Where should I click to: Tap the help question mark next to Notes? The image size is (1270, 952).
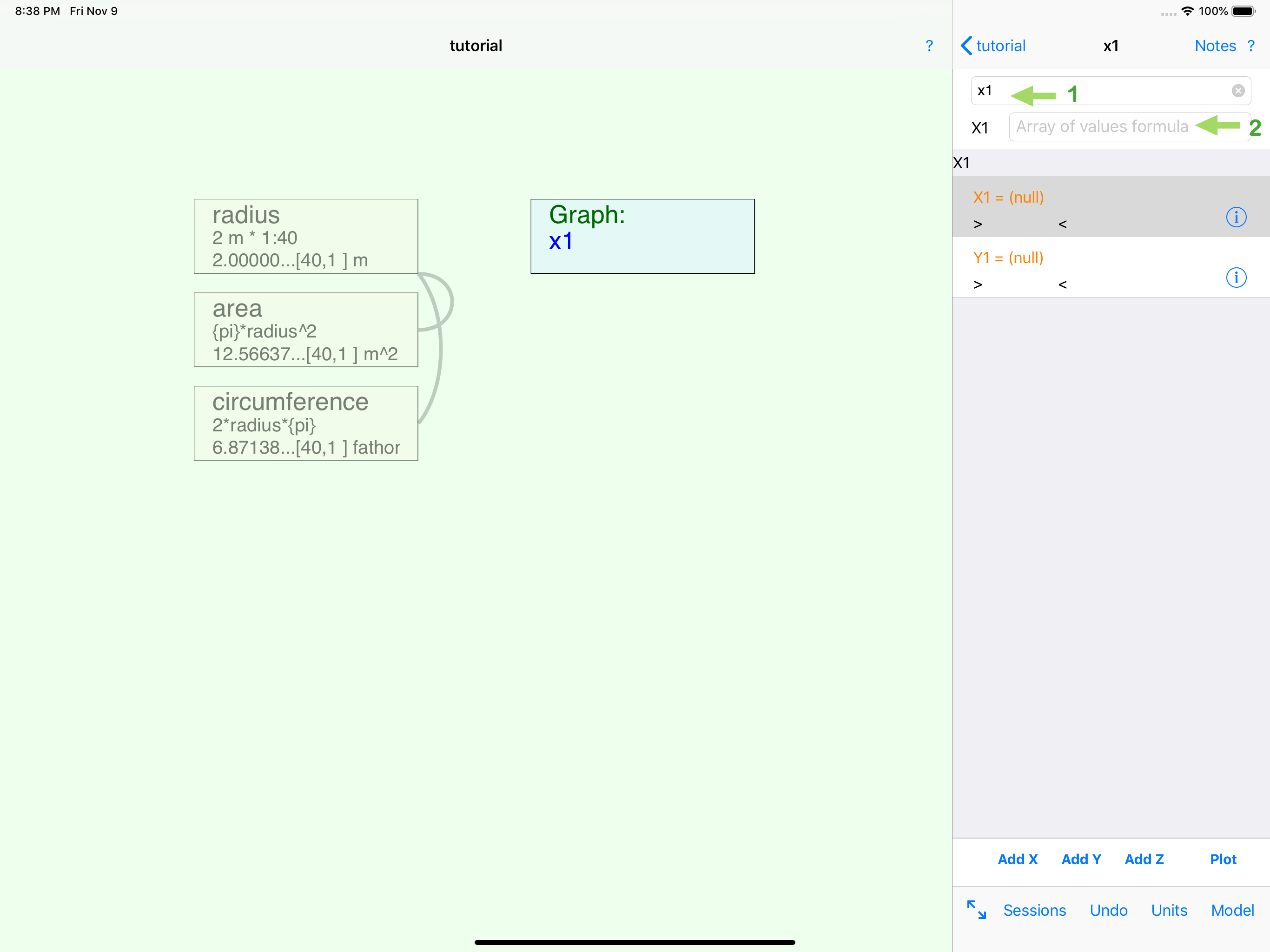[x=1251, y=46]
